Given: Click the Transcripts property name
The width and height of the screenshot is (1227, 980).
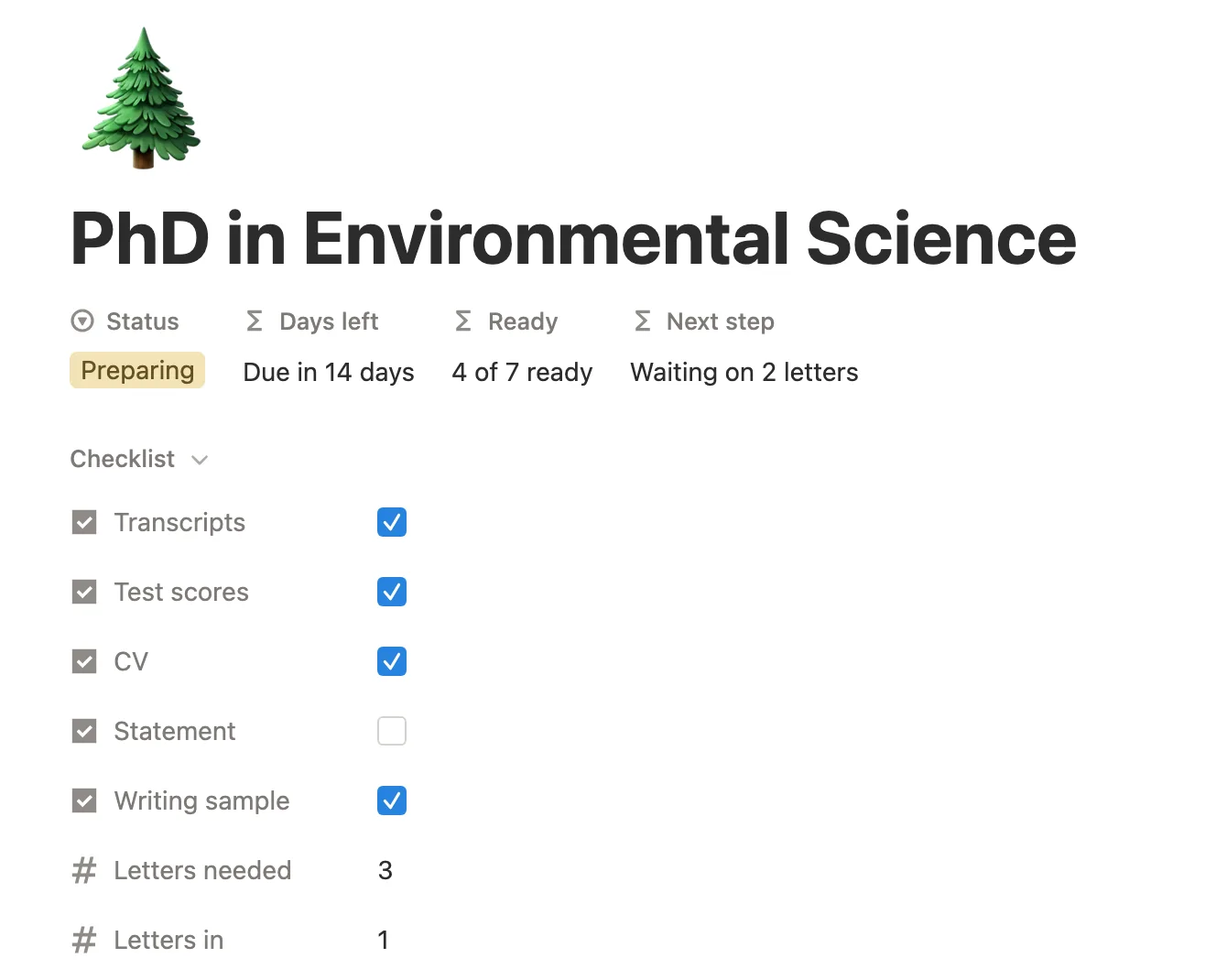Looking at the screenshot, I should point(179,522).
